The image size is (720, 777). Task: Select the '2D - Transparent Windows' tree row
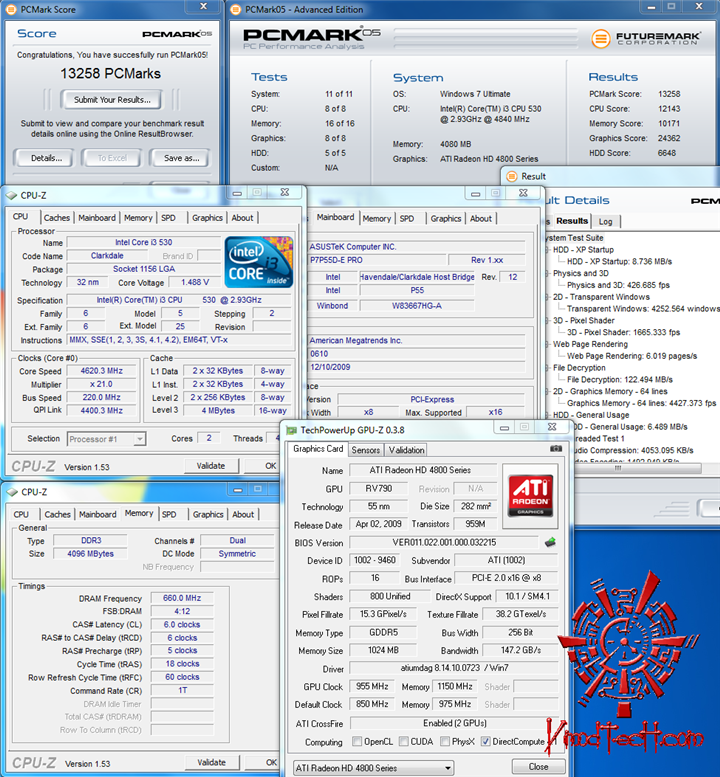601,297
